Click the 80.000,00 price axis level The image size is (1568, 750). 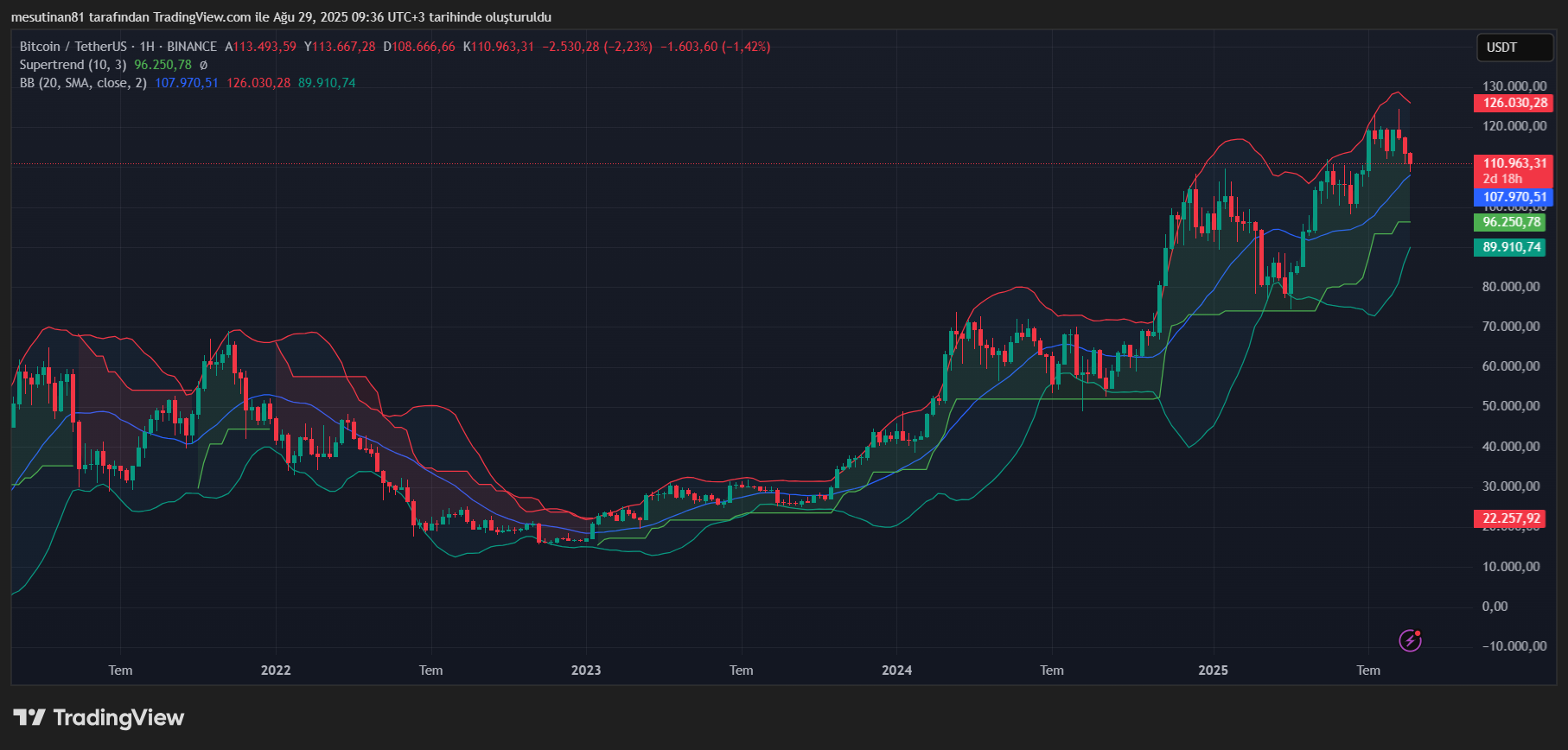(x=1510, y=287)
